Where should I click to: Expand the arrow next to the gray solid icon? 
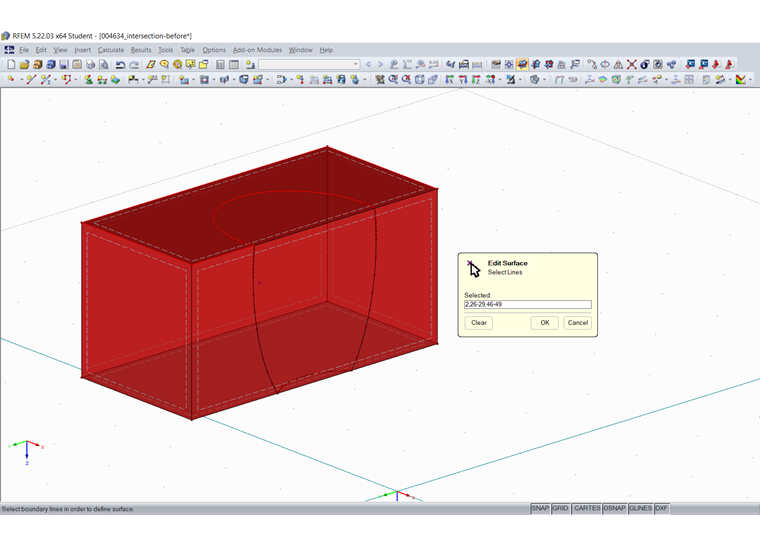pos(544,80)
